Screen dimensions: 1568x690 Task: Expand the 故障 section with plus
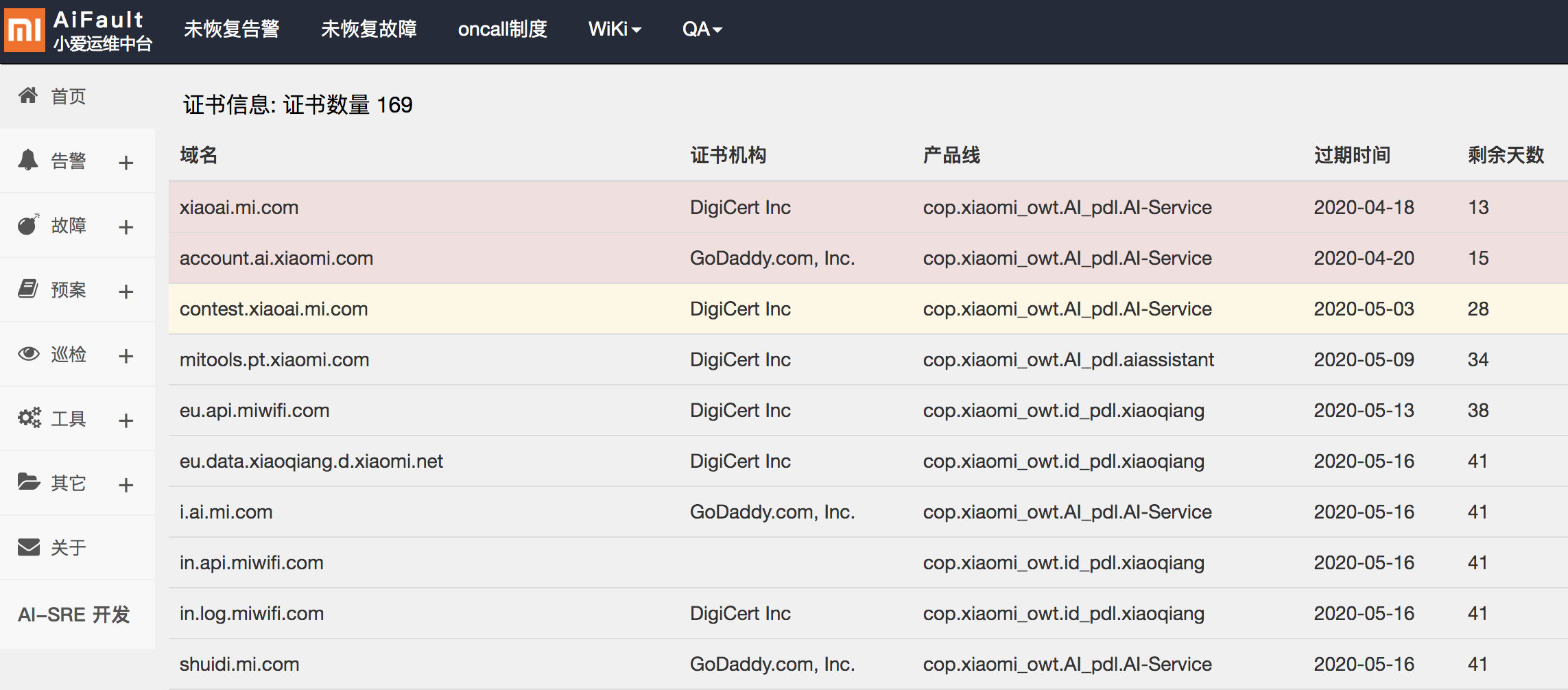pos(126,227)
